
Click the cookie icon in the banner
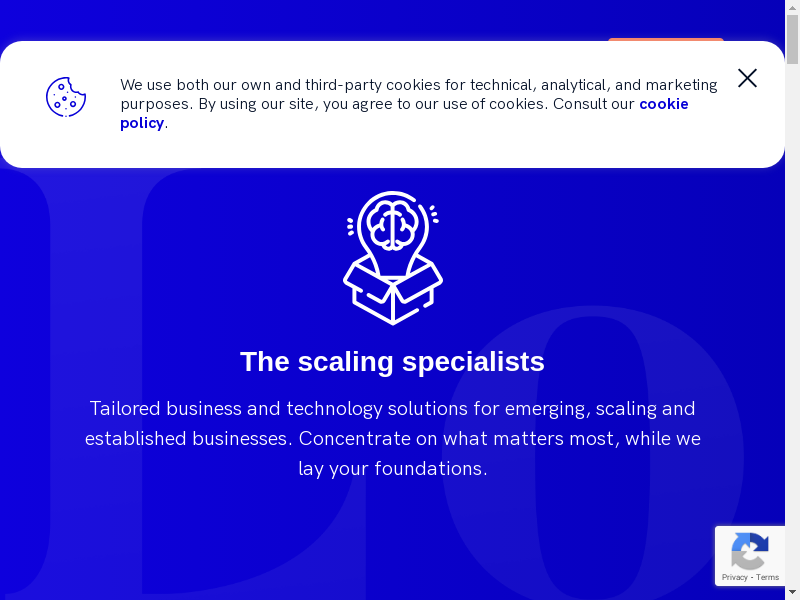click(66, 97)
